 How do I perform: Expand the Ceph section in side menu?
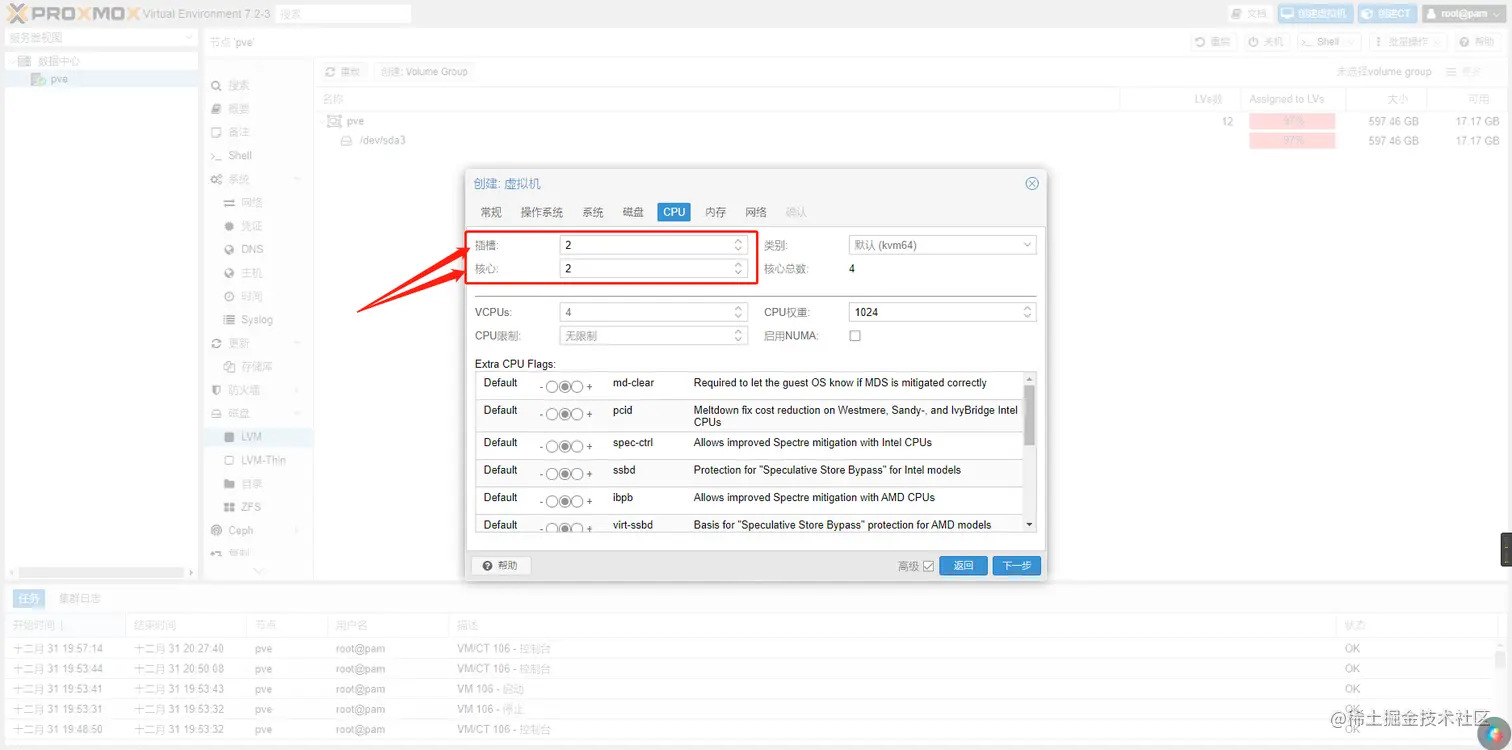coord(296,531)
